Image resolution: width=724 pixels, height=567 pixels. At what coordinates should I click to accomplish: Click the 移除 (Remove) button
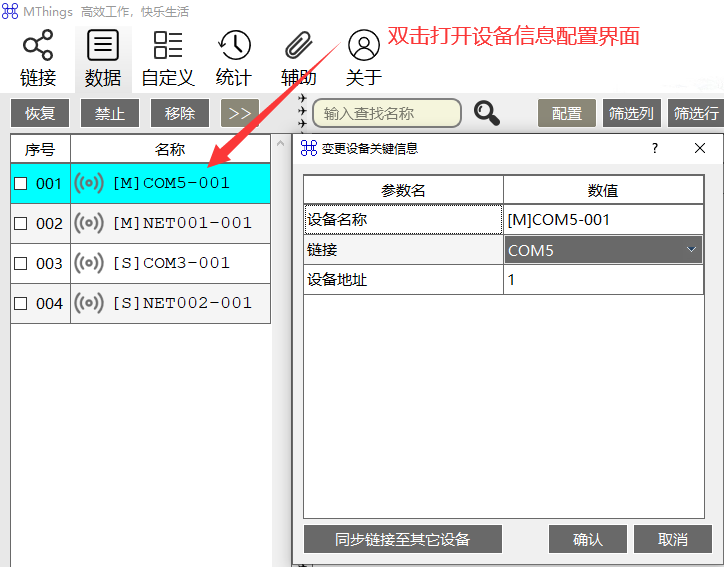point(180,113)
